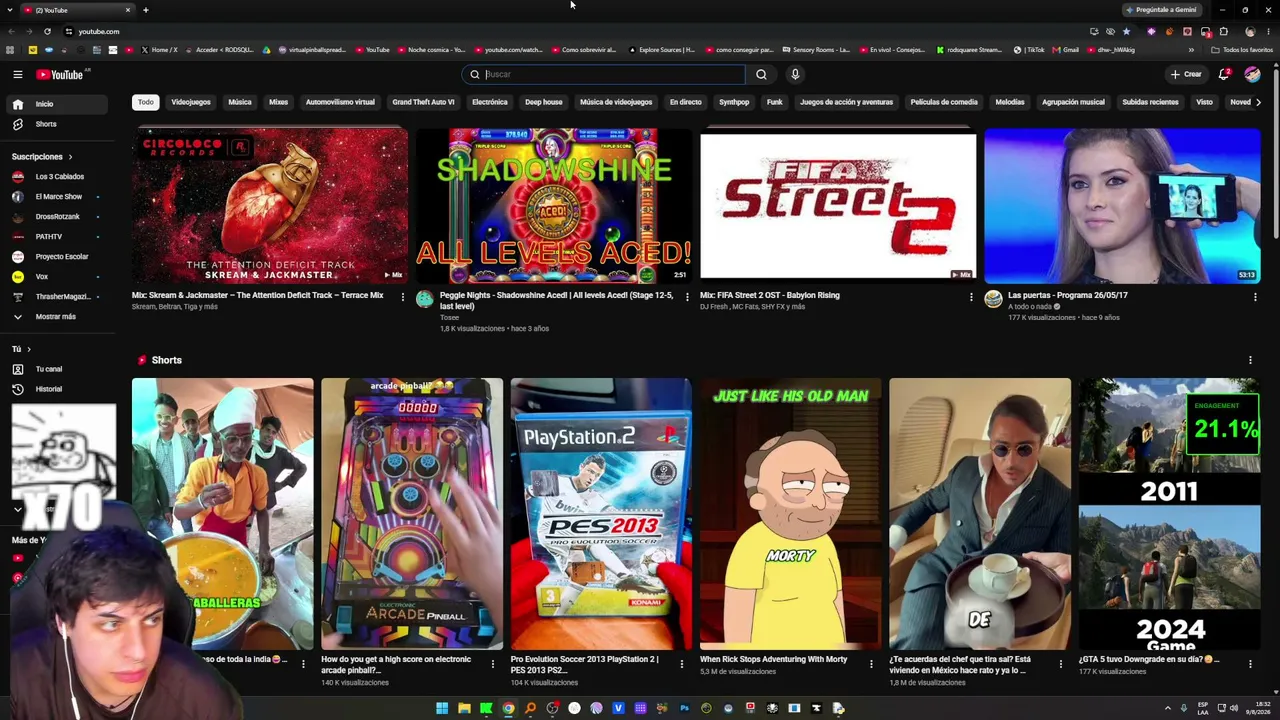1280x720 pixels.
Task: Show more category chips with right arrow
Action: (1257, 102)
